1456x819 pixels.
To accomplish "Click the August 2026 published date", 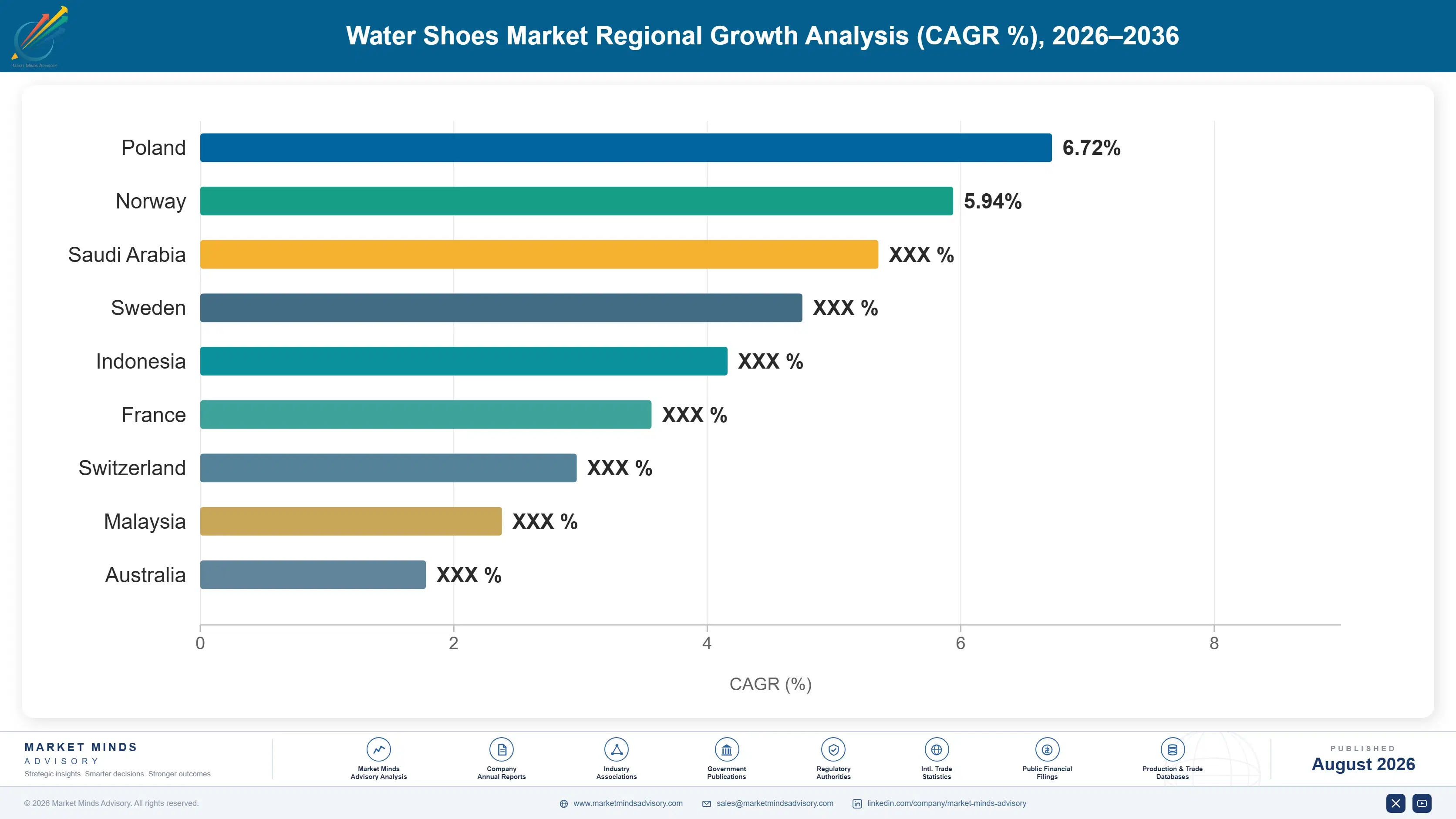I will pos(1363,764).
